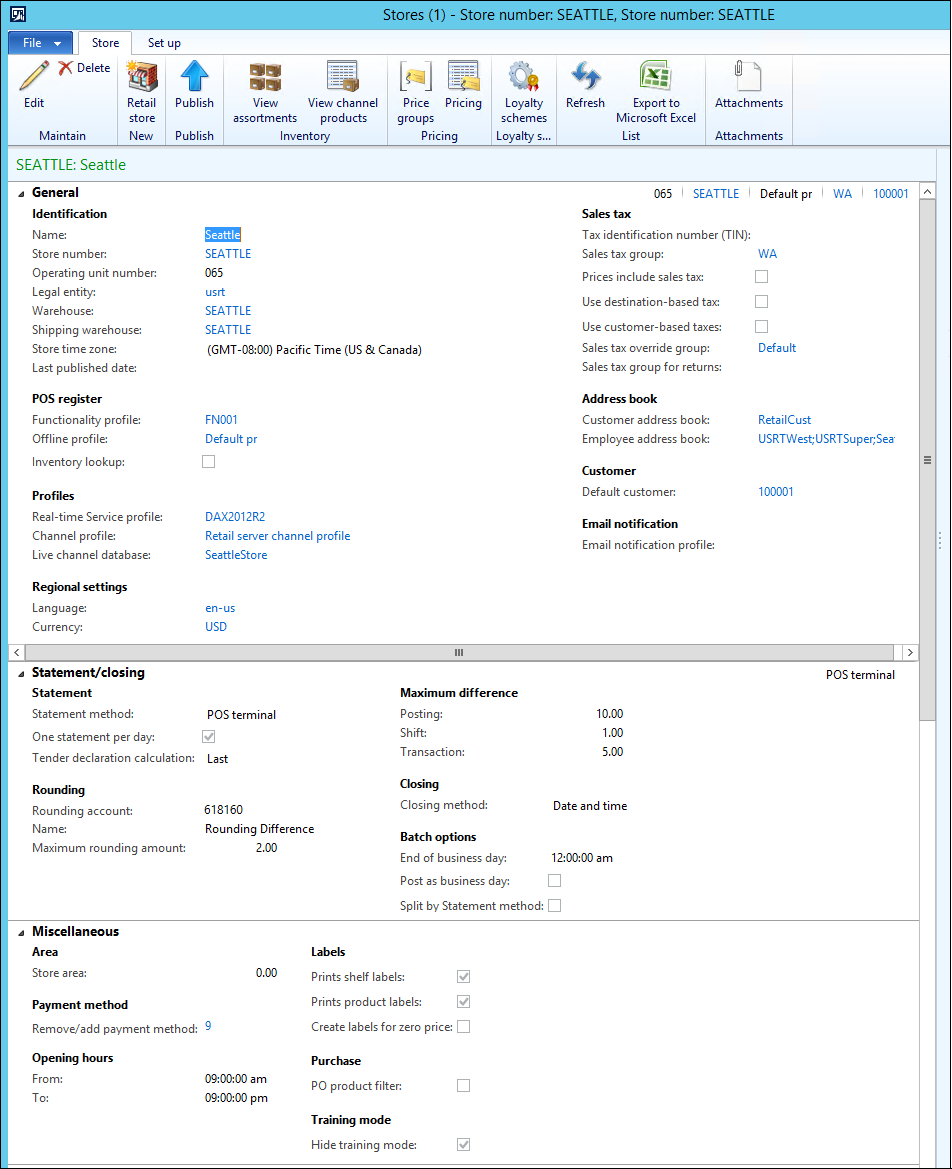Click the horizontal scrollbar in General
The width and height of the screenshot is (952, 1169).
[x=459, y=652]
